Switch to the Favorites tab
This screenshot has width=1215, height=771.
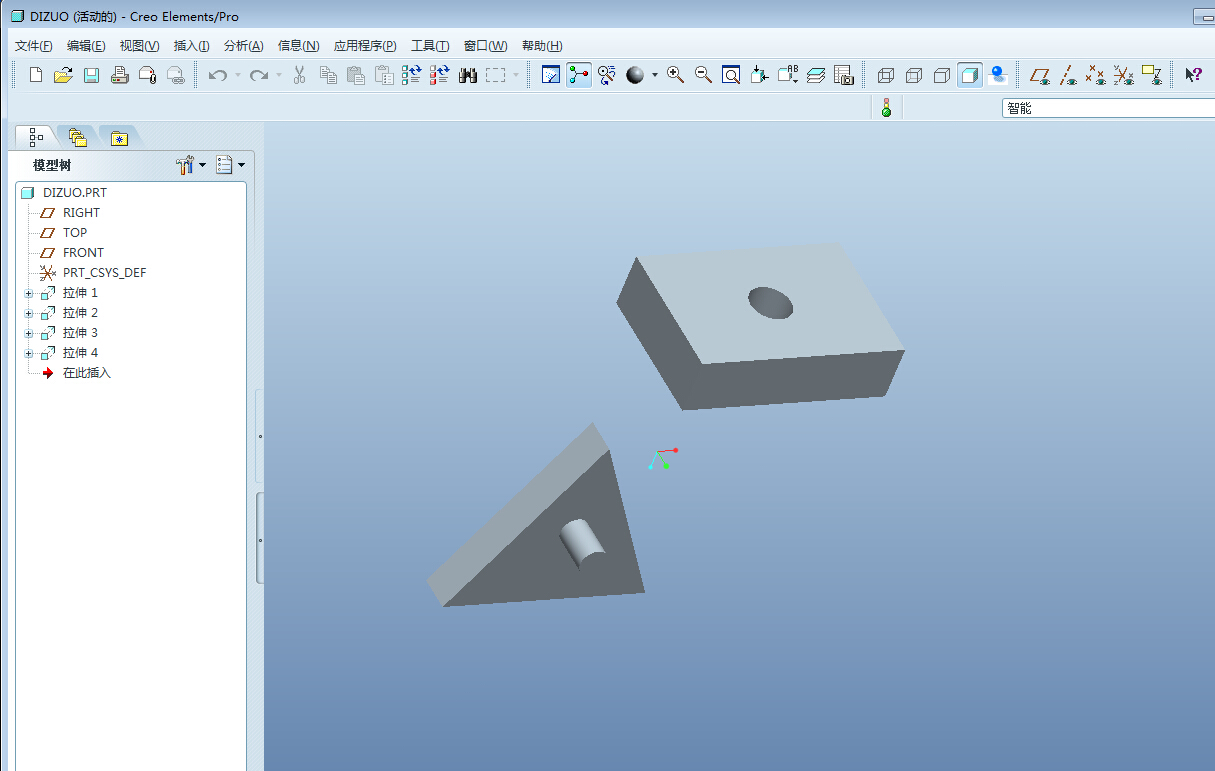(x=120, y=138)
